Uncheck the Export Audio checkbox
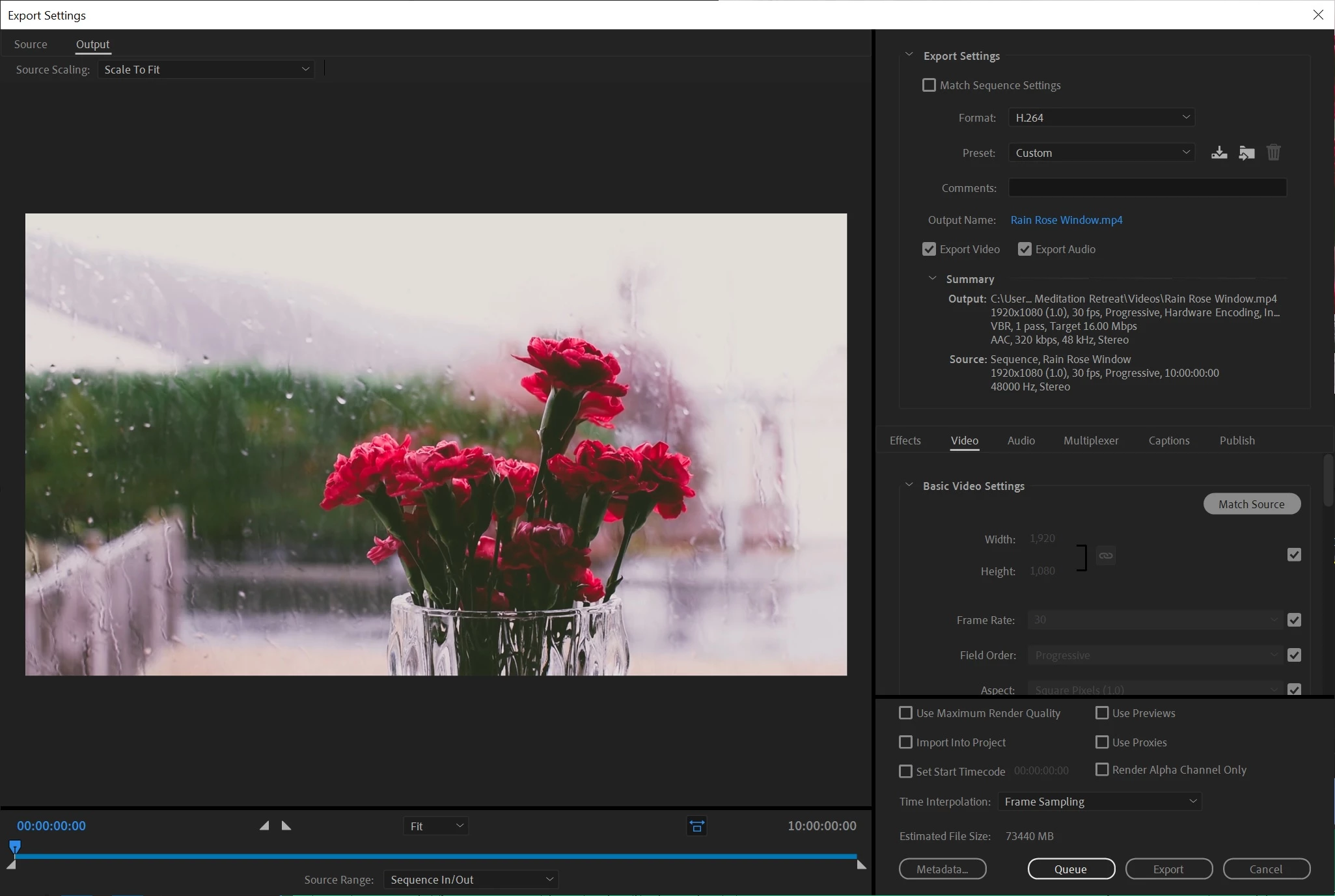This screenshot has width=1335, height=896. coord(1025,249)
